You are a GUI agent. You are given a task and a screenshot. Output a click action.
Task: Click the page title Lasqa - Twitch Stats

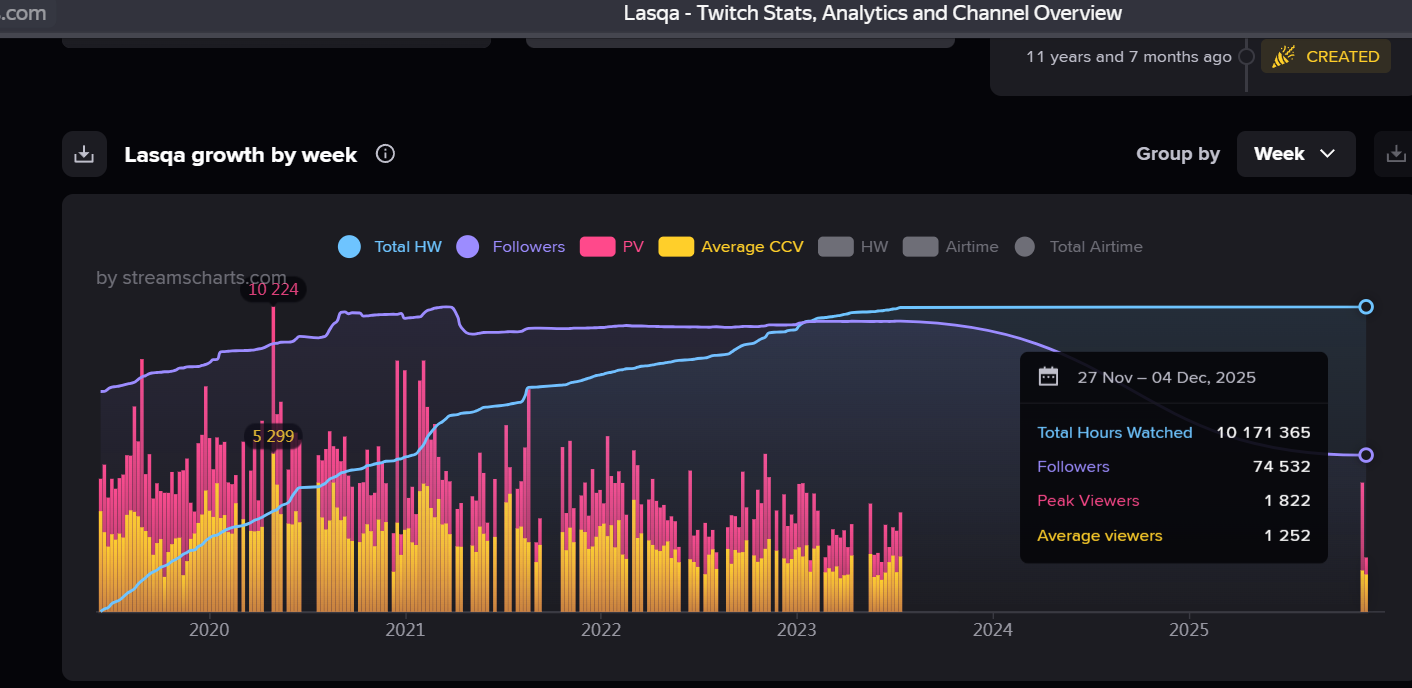pos(873,13)
